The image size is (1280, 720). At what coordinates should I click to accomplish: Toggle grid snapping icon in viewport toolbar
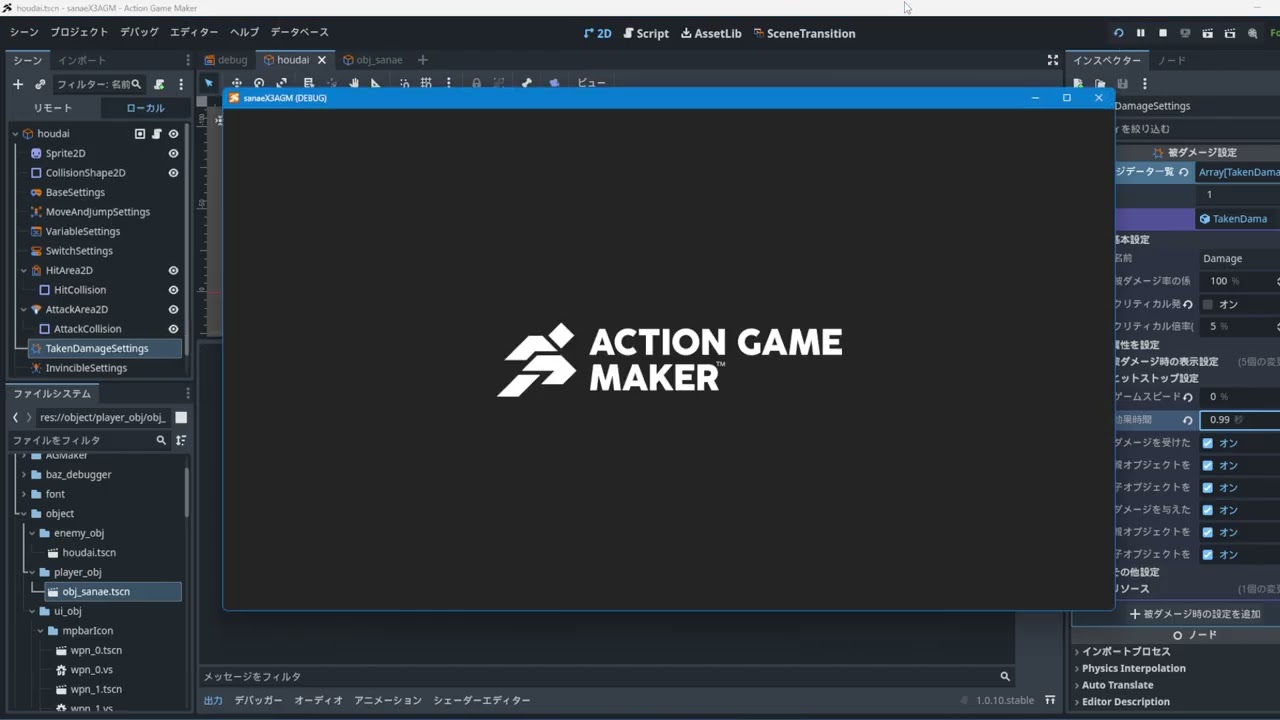tap(426, 83)
